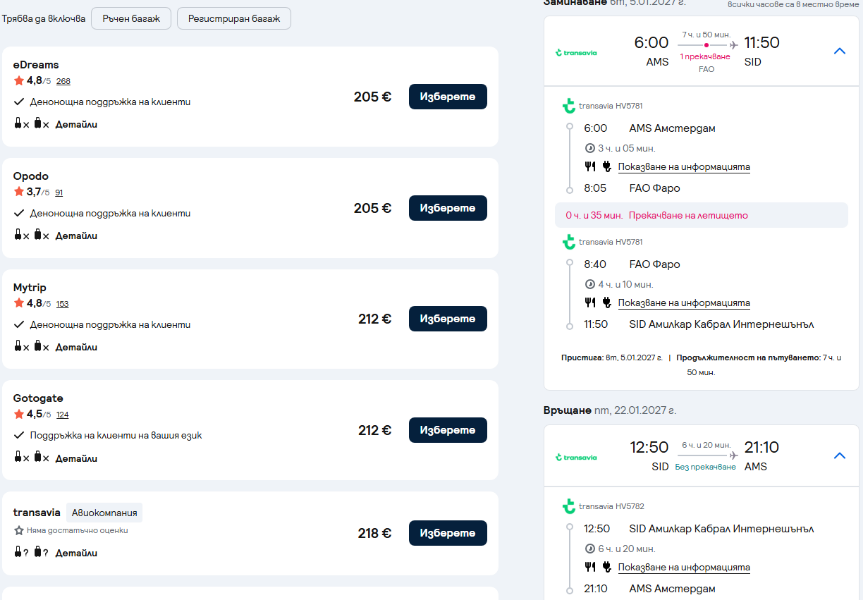Click clock icon beside 3 ч. и 05 мин.
Viewport: 863px width, 600px height.
pos(589,148)
